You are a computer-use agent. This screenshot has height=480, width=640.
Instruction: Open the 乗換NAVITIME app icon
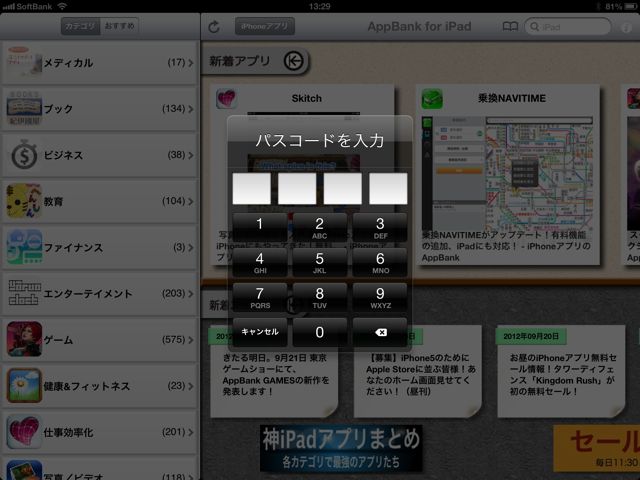432,99
